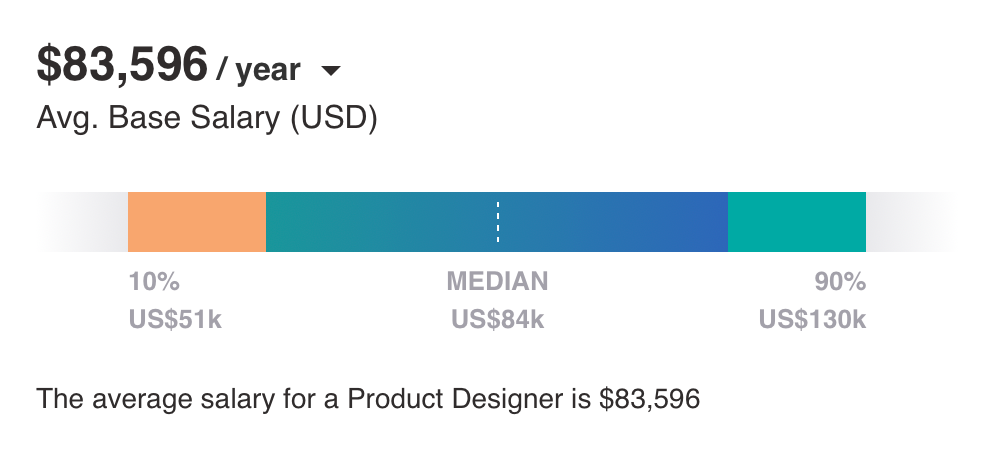Click the gray faded left bar end

[x=83, y=222]
